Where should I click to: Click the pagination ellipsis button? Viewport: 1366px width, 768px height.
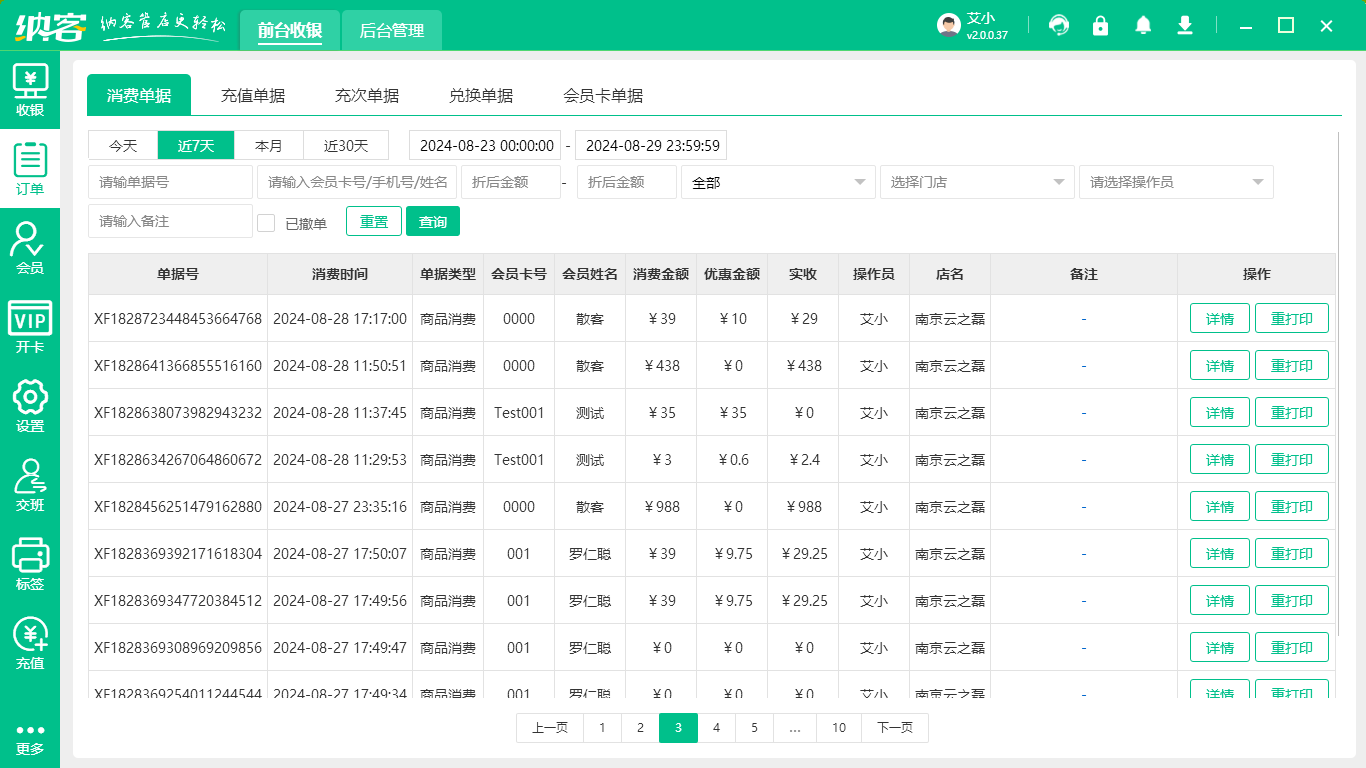tap(795, 728)
